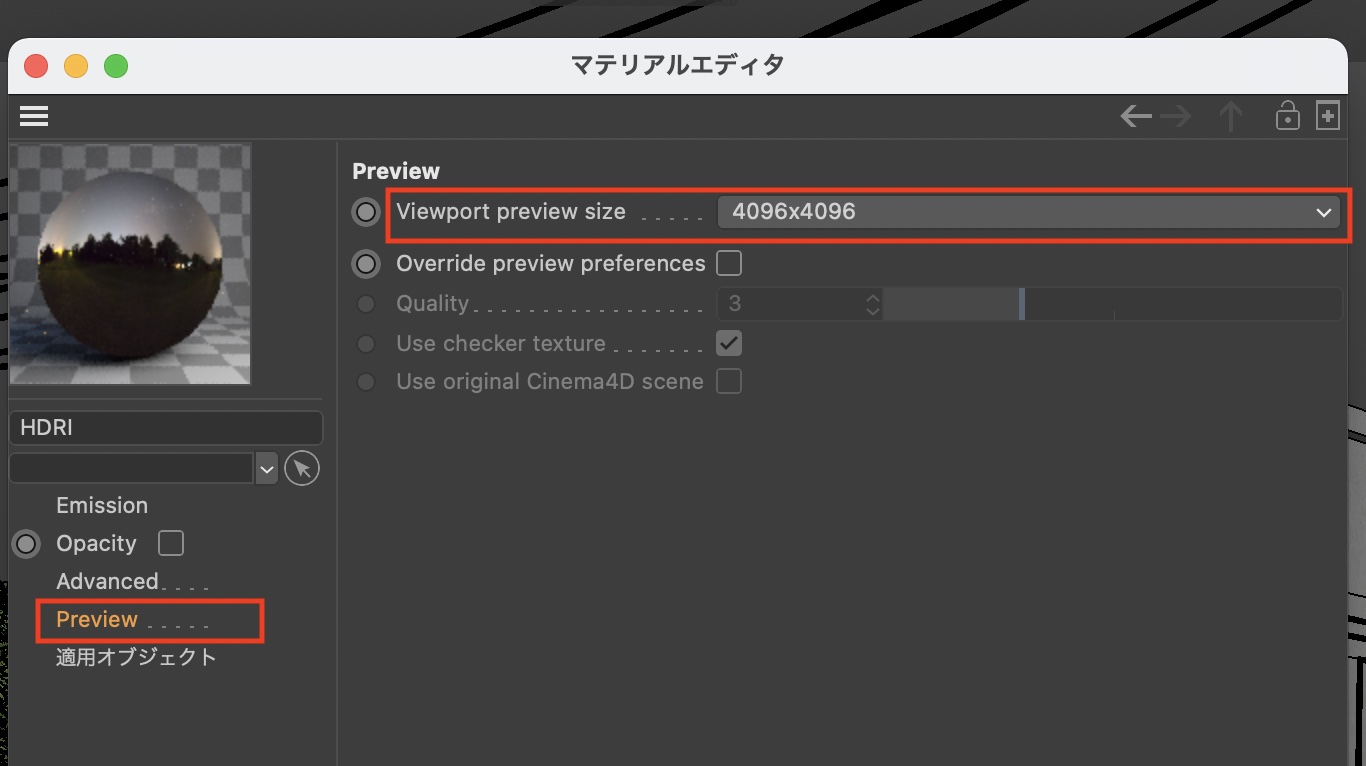This screenshot has height=766, width=1366.
Task: Toggle the Opacity channel checkbox
Action: pos(171,543)
